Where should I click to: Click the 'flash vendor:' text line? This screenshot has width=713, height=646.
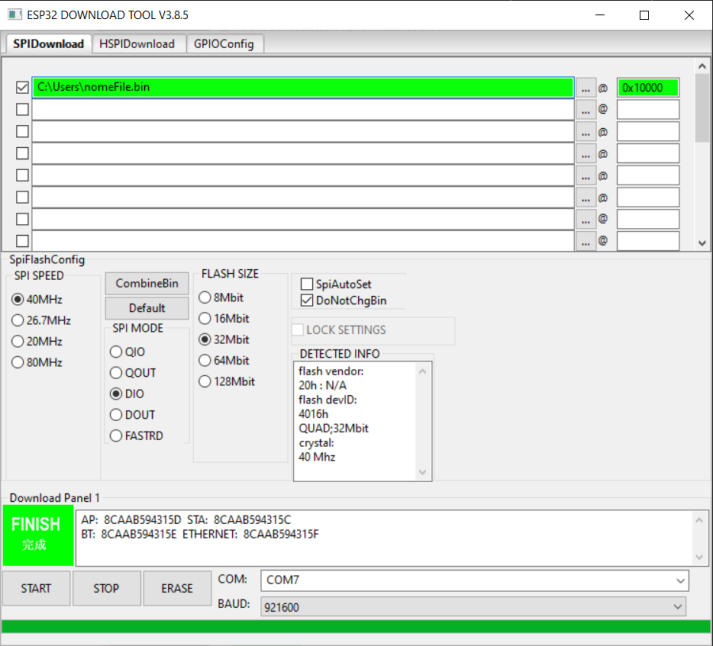click(x=331, y=371)
